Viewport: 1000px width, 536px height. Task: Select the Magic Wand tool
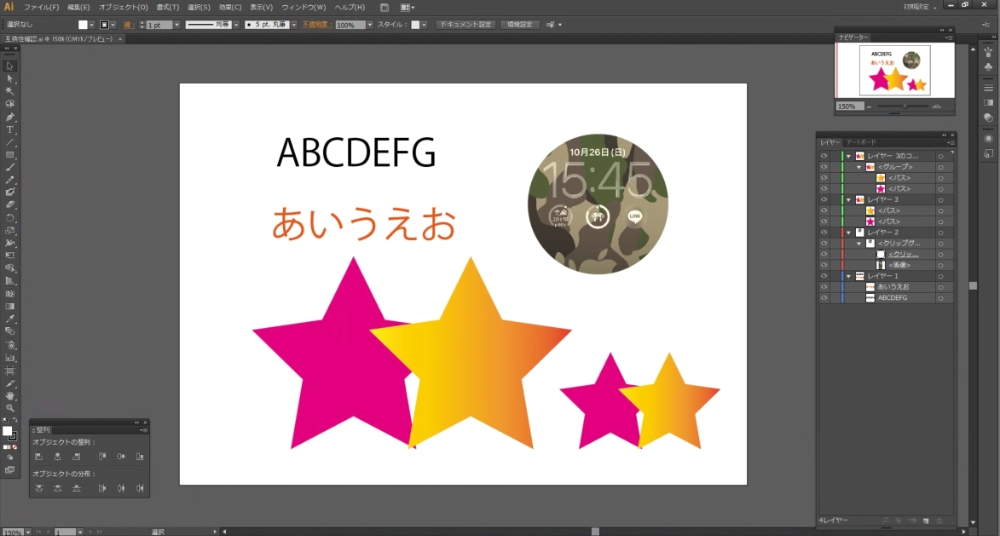click(10, 91)
